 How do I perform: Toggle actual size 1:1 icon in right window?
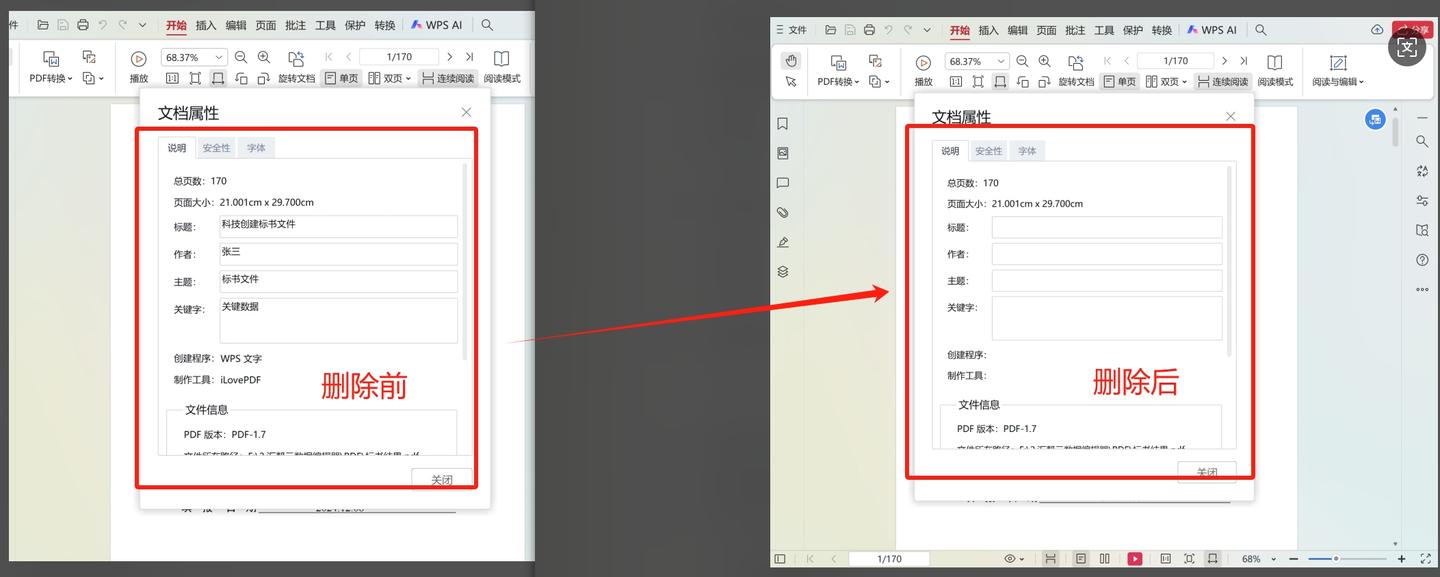point(956,82)
